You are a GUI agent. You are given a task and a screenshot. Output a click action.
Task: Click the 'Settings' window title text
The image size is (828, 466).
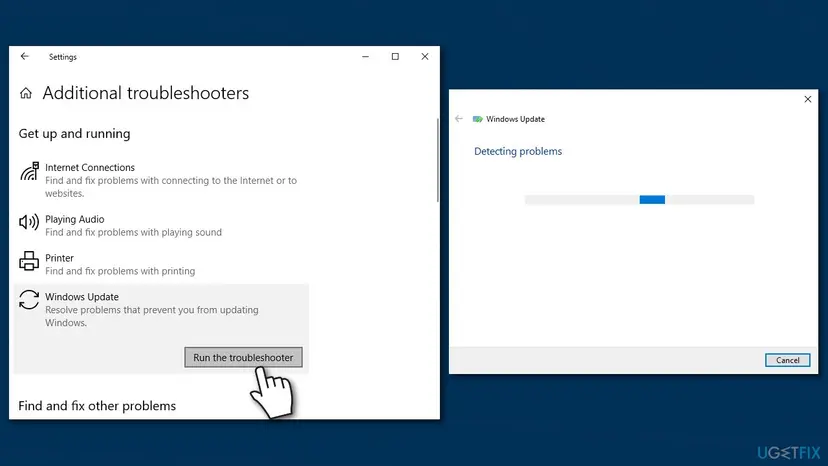pyautogui.click(x=63, y=57)
